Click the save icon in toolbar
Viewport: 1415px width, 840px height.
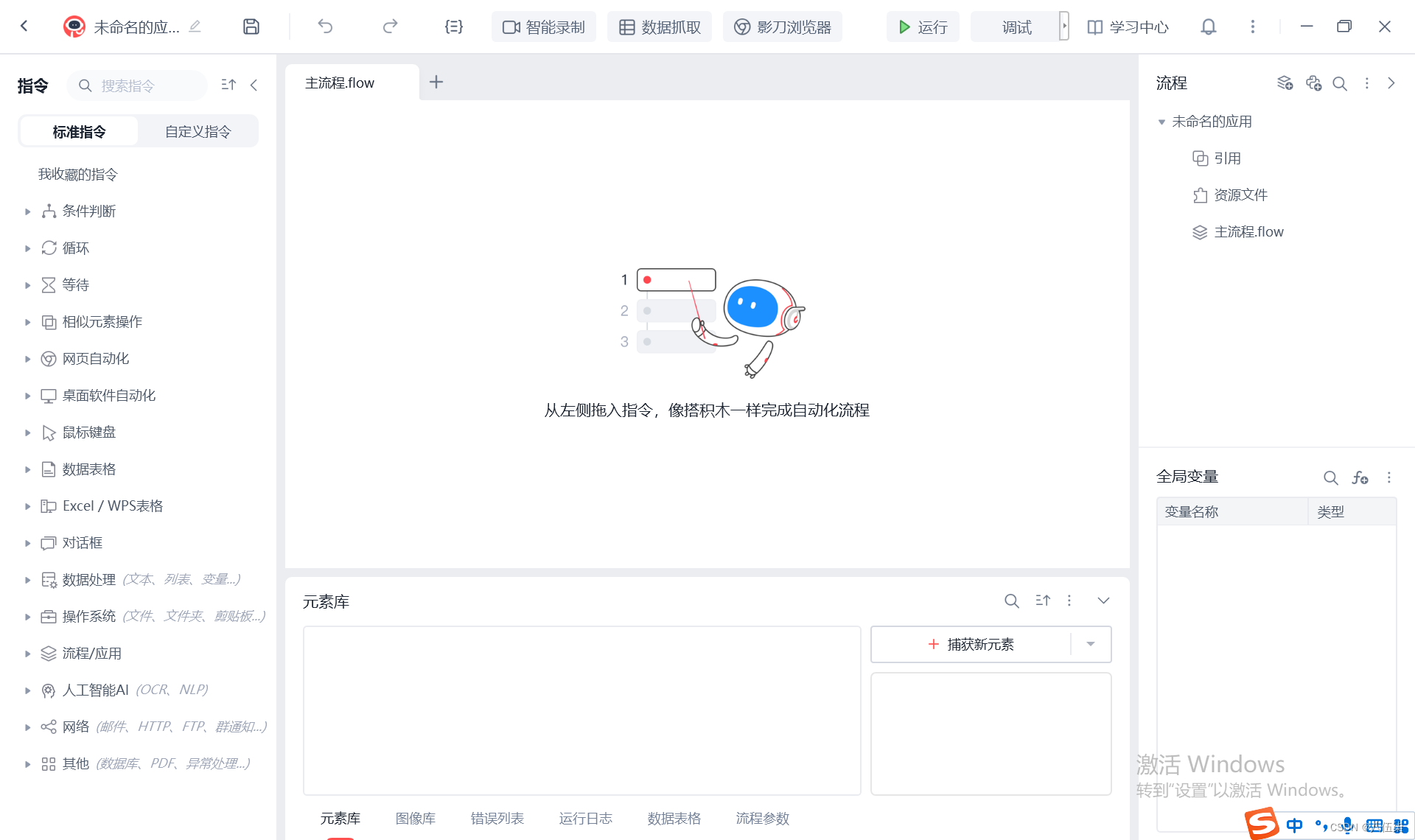(251, 27)
